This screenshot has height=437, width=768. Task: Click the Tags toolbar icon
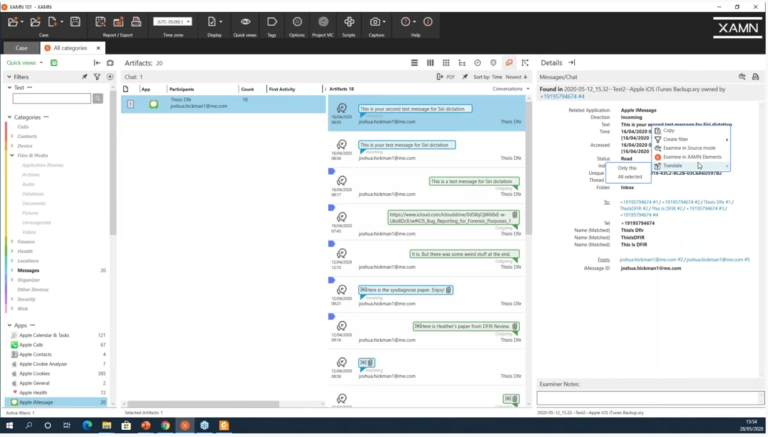(272, 22)
